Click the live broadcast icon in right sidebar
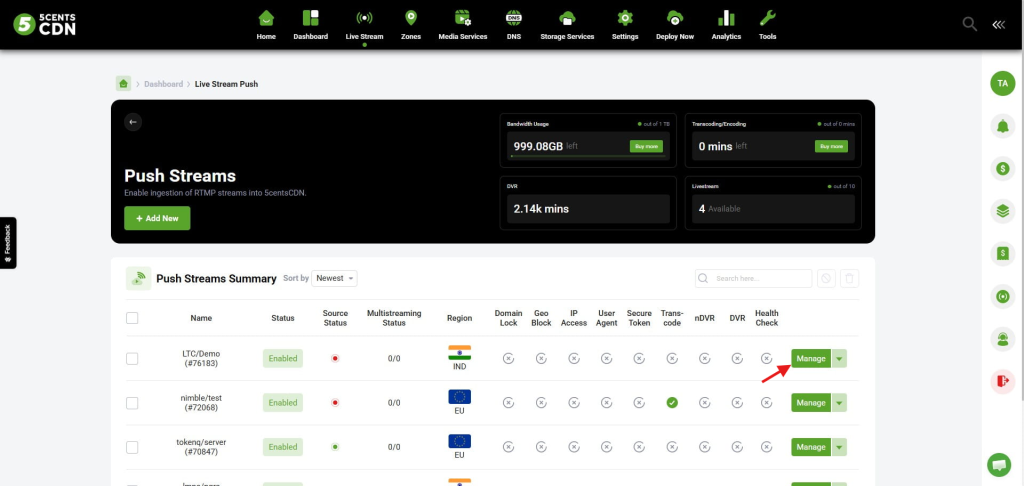Screen dimensions: 1024x486 pyautogui.click(x=1002, y=296)
